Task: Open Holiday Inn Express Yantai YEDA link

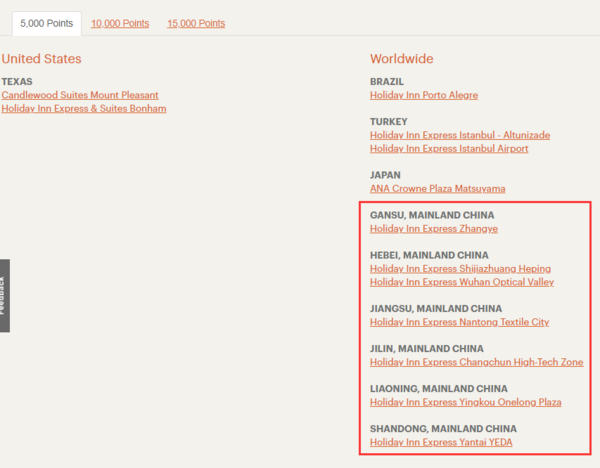Action: (441, 442)
